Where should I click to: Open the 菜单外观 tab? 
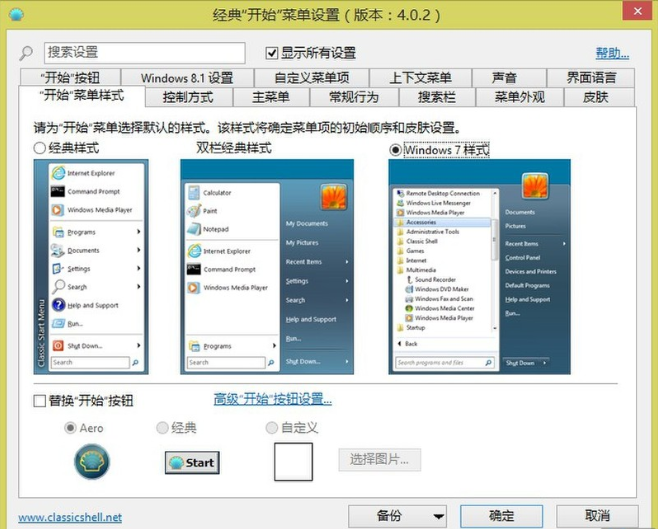pyautogui.click(x=520, y=97)
